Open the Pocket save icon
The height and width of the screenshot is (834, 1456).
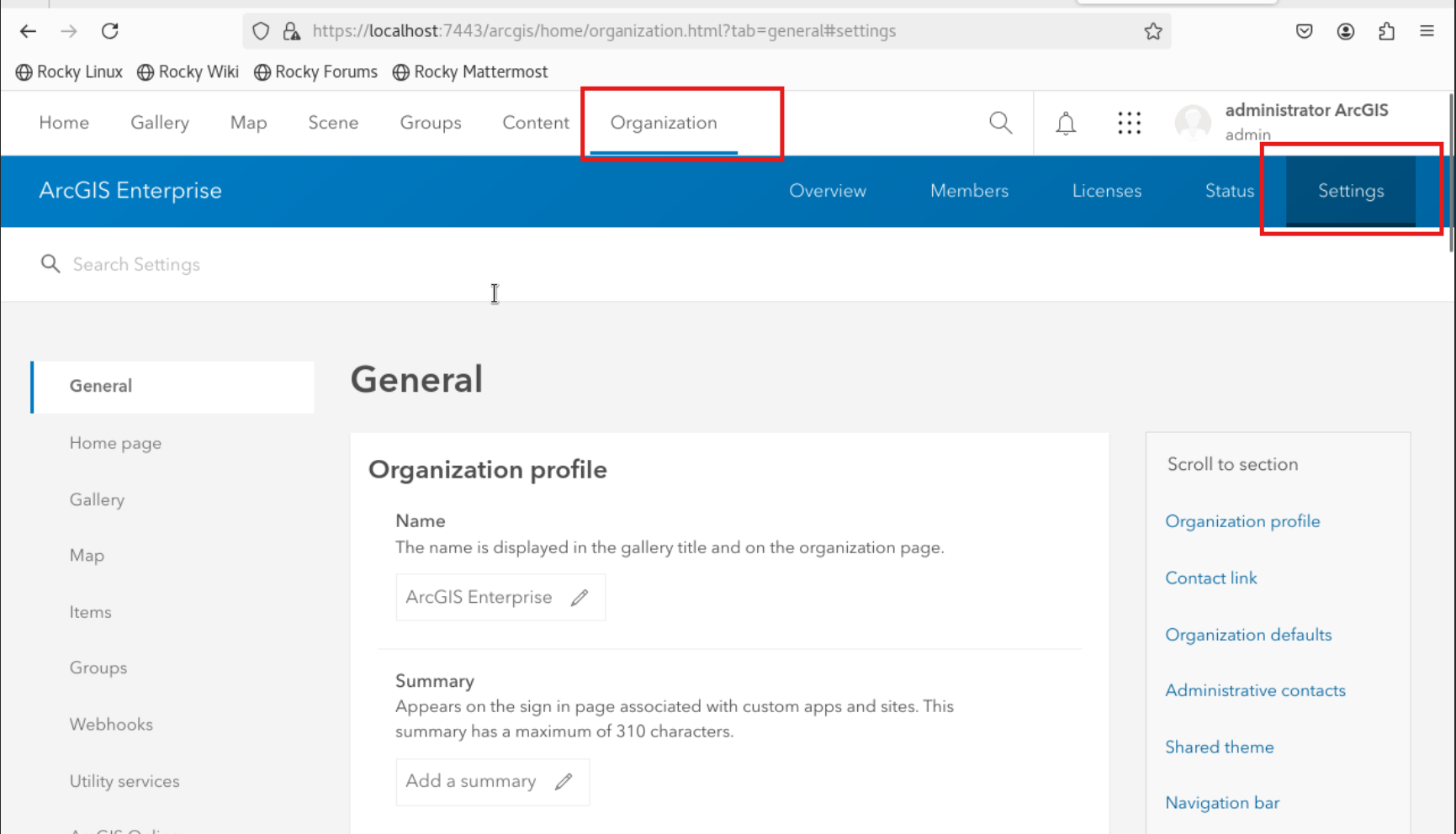coord(1305,31)
